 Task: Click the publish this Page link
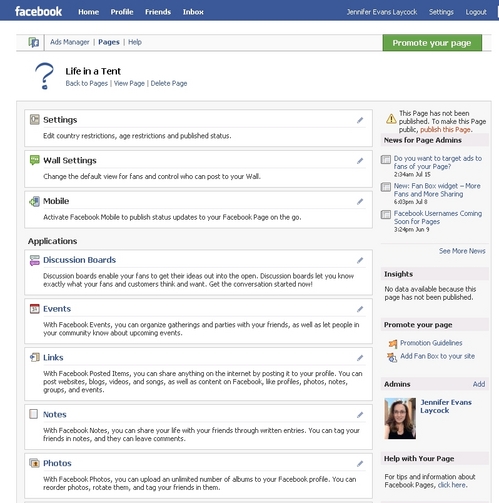(x=445, y=130)
